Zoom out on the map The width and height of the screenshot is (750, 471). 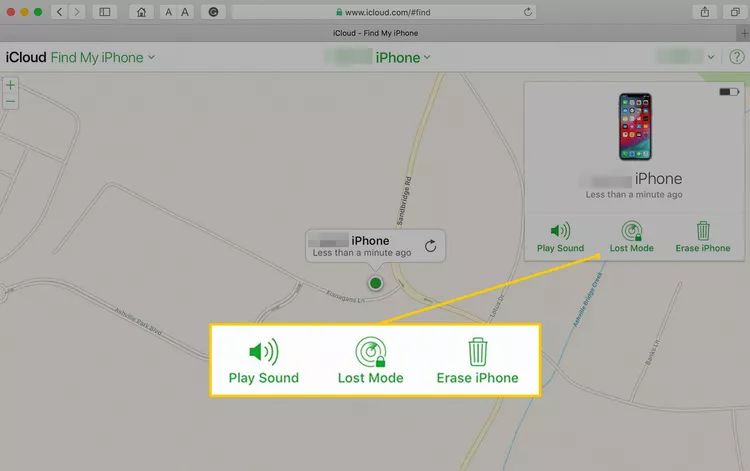coord(11,101)
